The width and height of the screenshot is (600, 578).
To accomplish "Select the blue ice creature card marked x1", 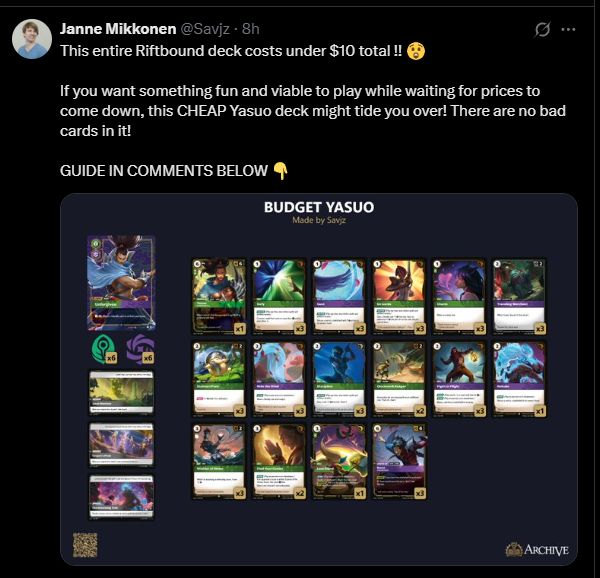I will [x=519, y=379].
